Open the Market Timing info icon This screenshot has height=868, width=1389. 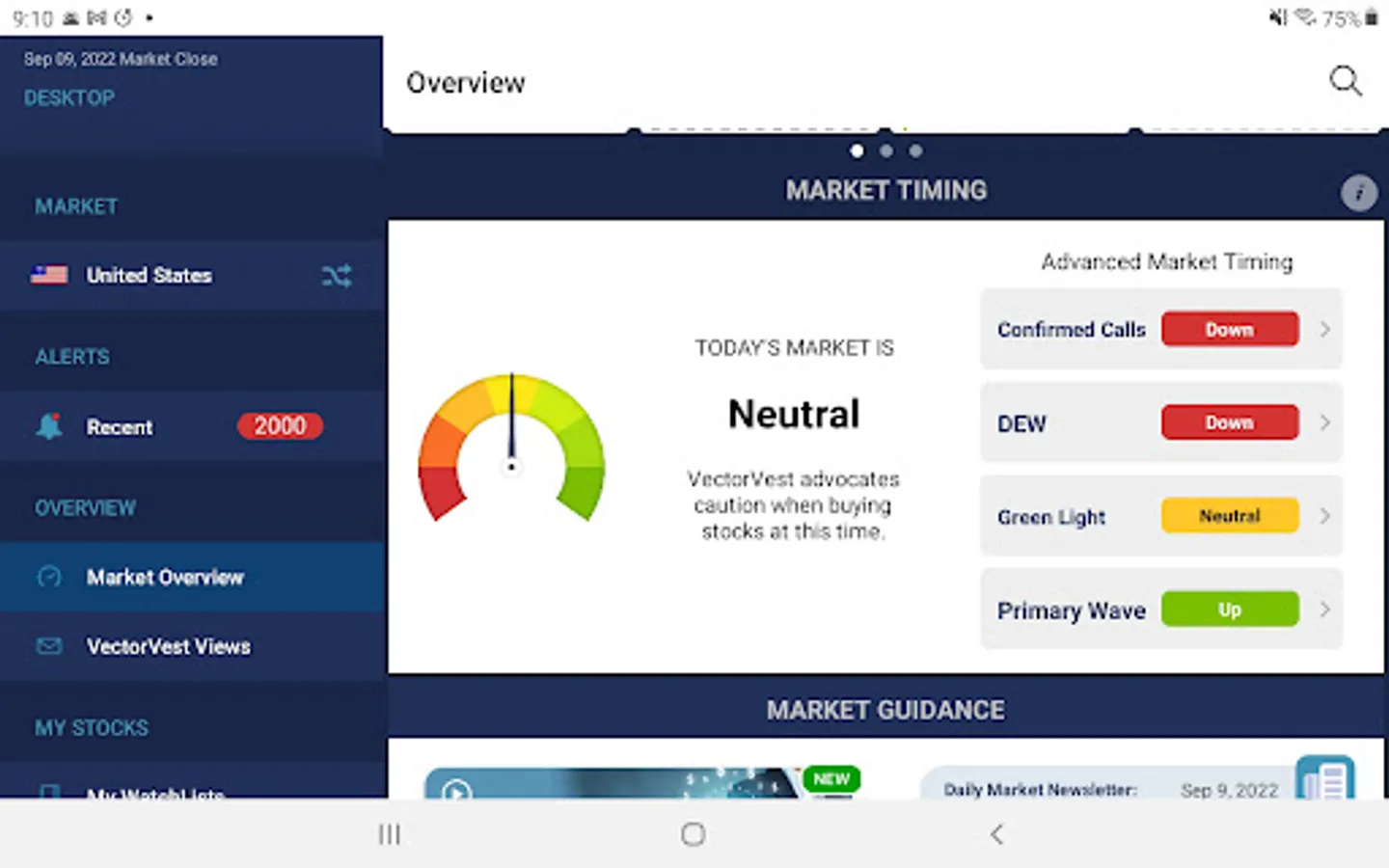click(x=1358, y=194)
